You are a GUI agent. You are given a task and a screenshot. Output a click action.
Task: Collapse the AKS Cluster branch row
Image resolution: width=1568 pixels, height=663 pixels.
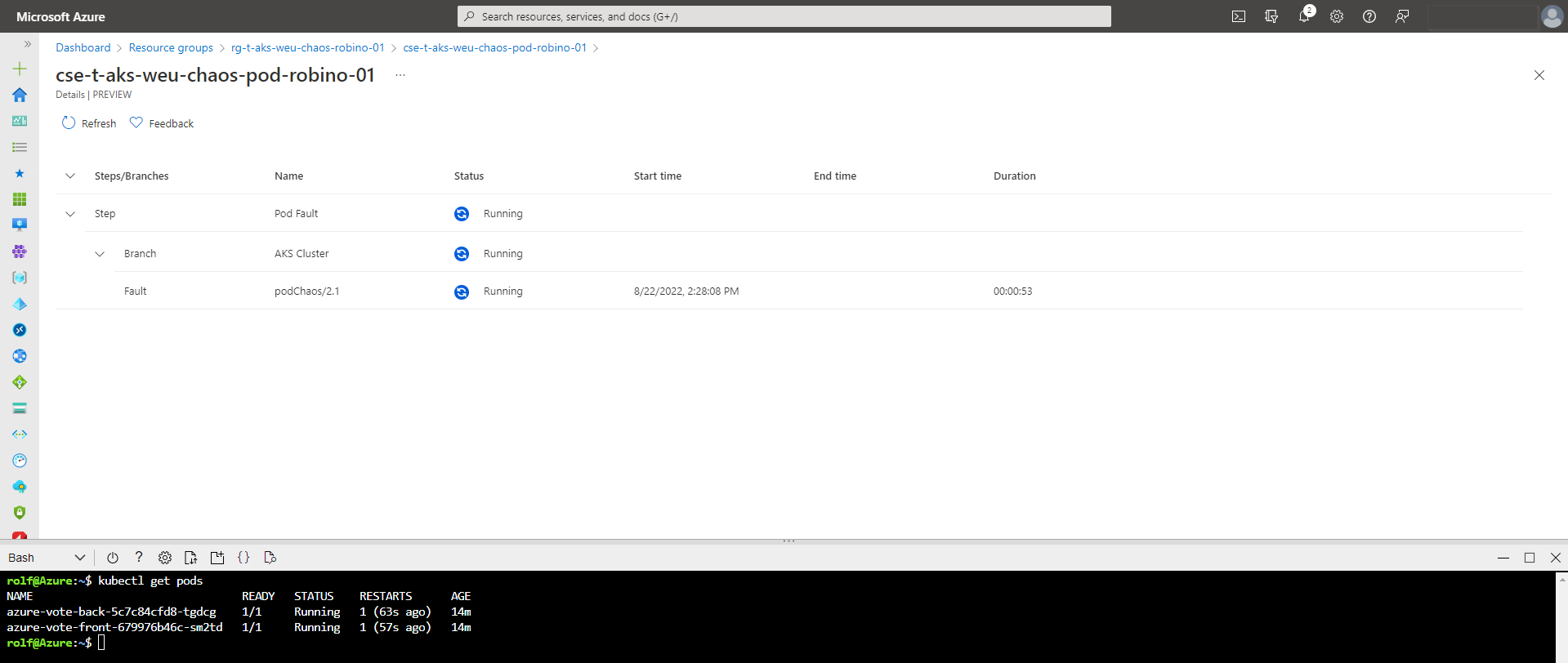[100, 254]
